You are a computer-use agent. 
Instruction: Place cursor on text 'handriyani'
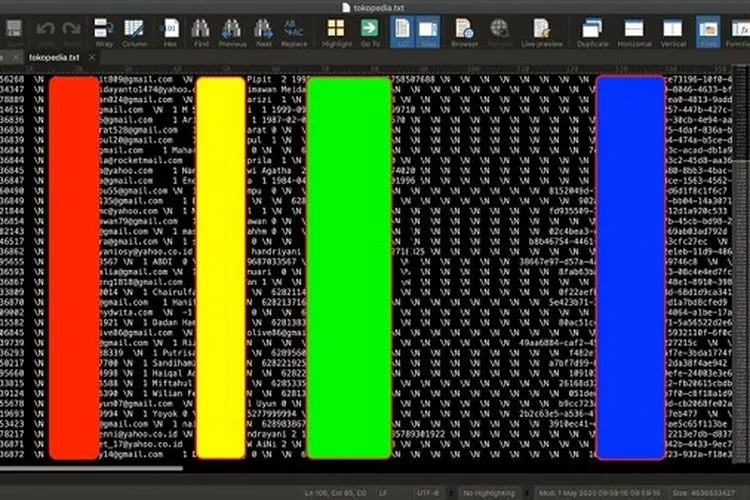tap(276, 252)
